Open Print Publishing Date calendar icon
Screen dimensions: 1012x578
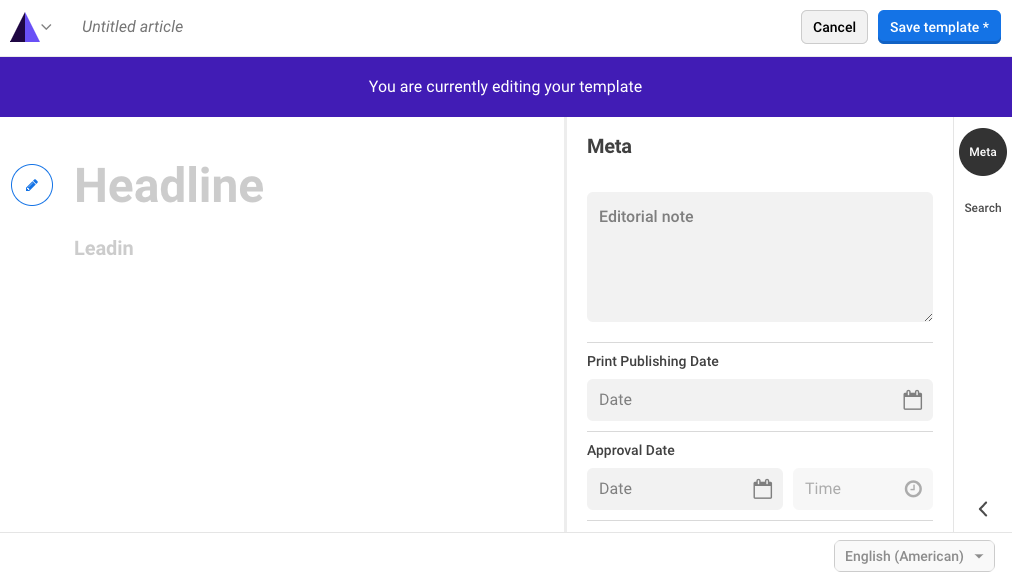point(912,400)
